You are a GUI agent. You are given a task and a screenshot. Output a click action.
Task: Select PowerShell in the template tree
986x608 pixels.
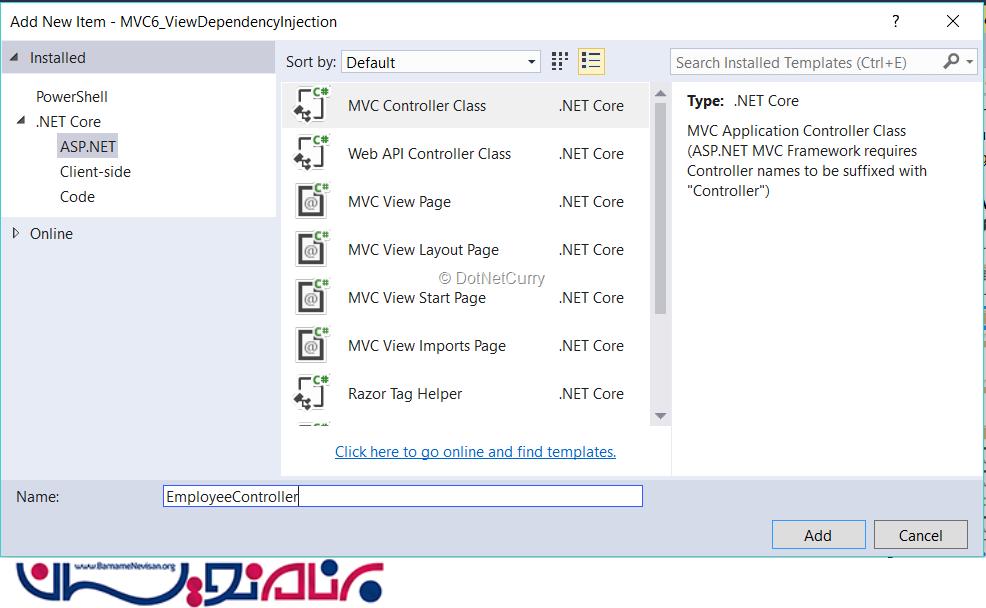72,97
